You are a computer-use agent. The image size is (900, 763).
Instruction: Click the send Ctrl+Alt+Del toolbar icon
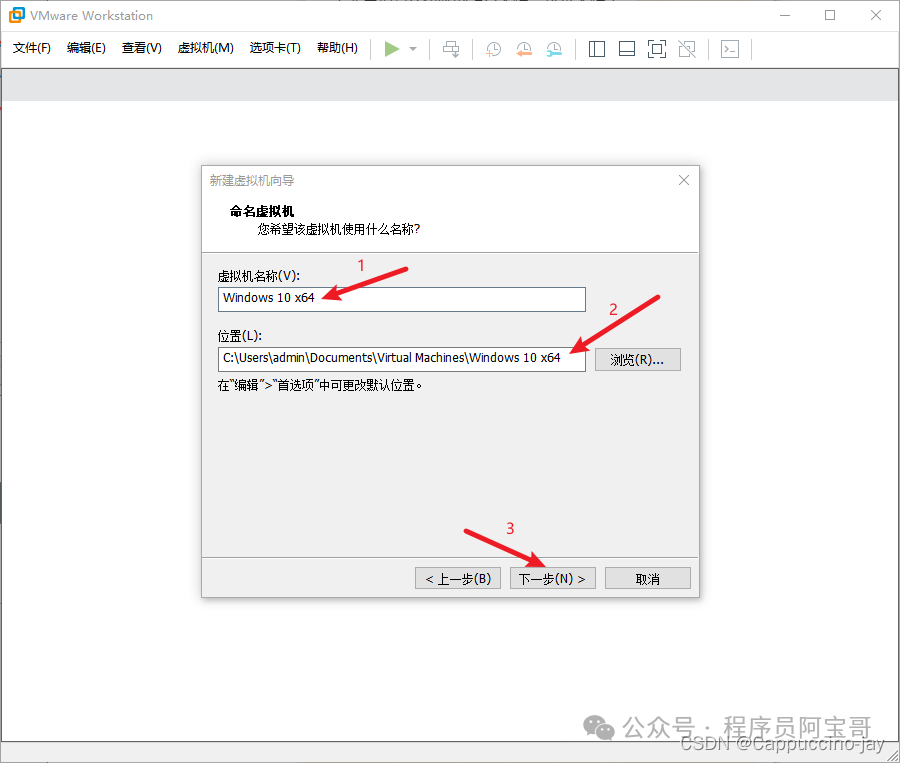[x=451, y=49]
